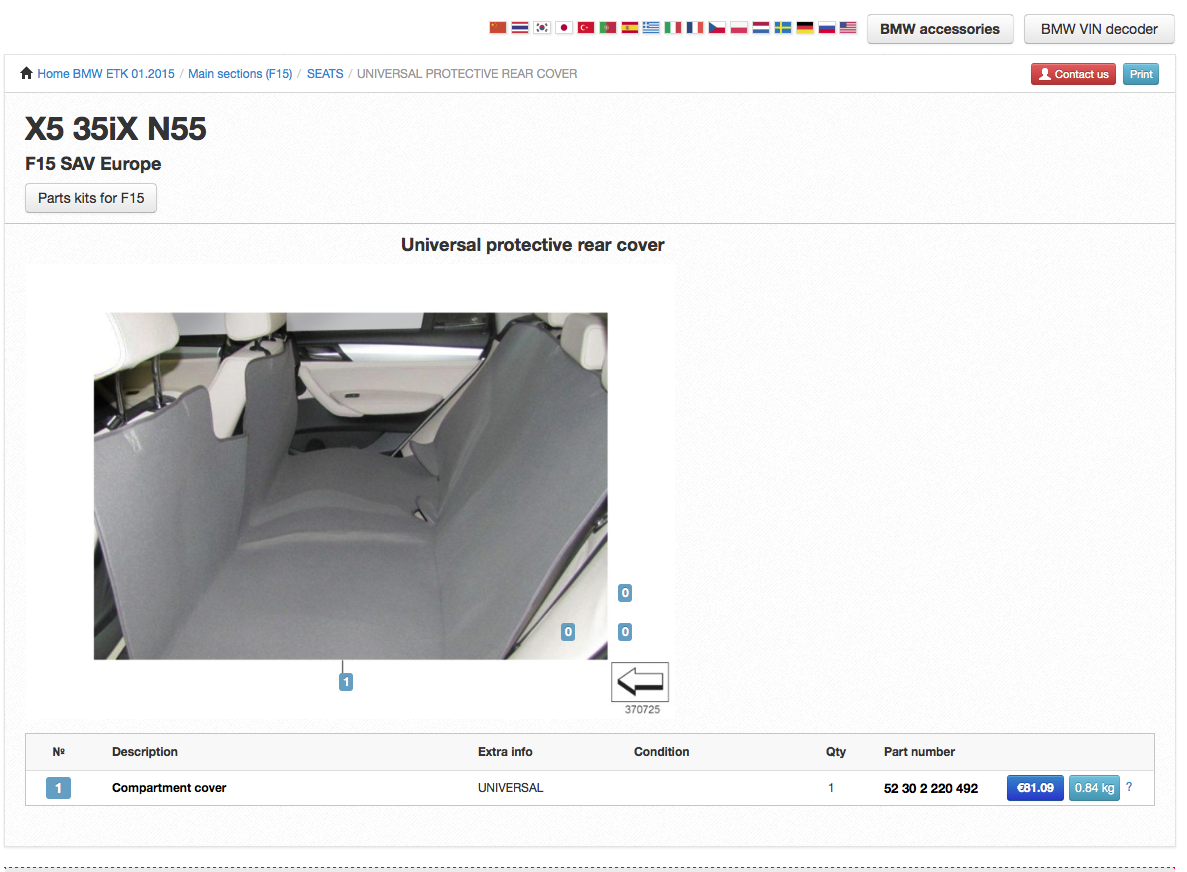Click the Print button

click(x=1140, y=73)
